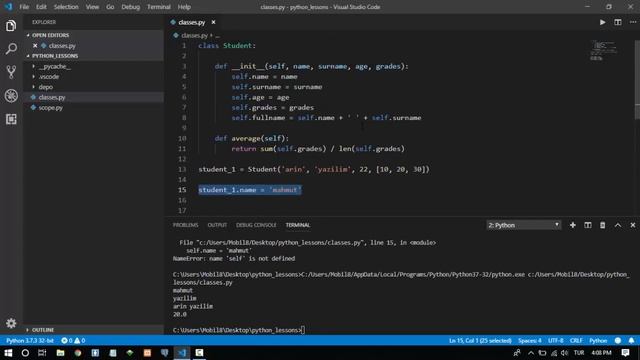
Task: Split the editor to the right
Action: pos(618,22)
